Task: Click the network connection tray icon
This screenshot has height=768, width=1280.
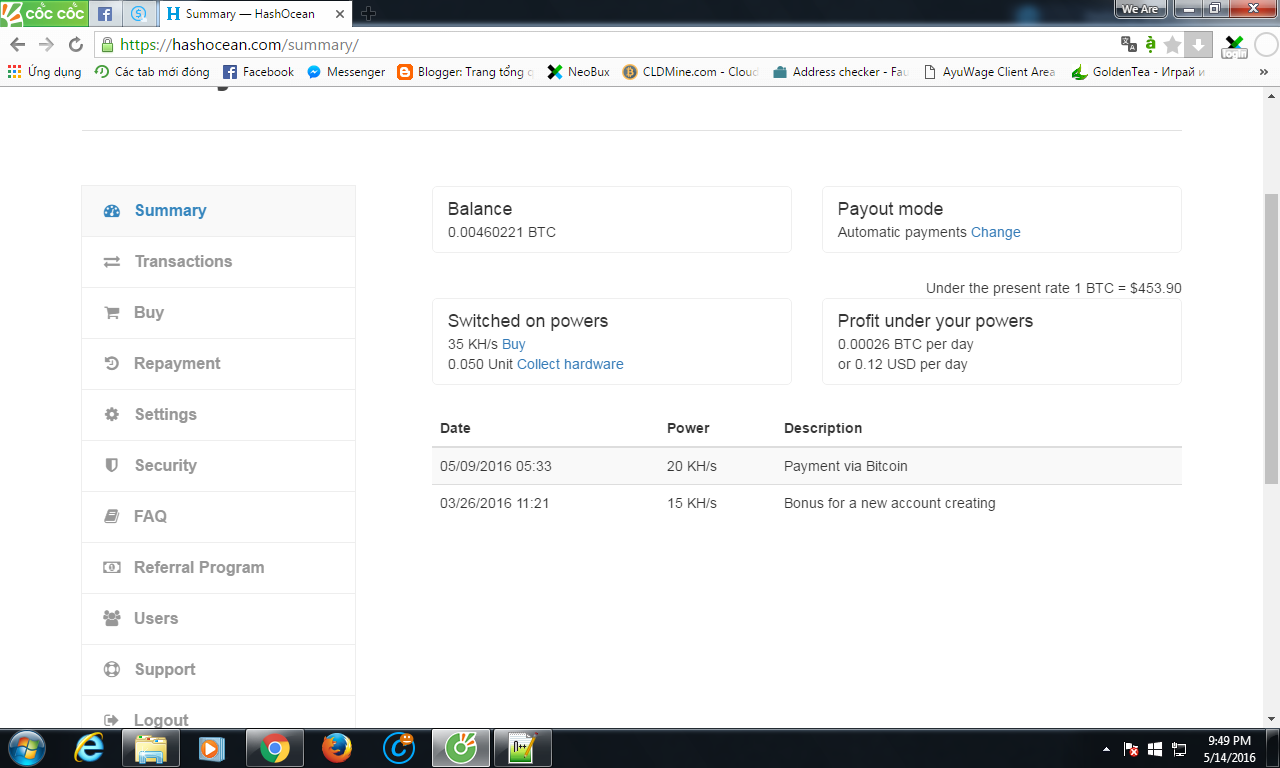Action: 1180,749
